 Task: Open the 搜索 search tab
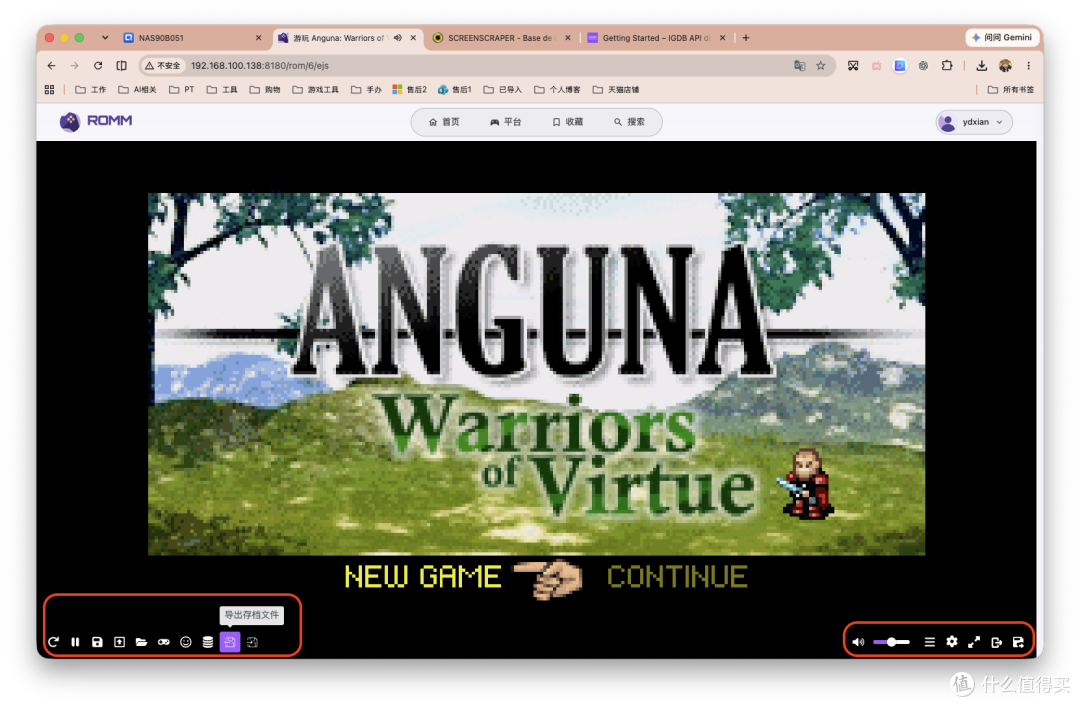coord(629,122)
